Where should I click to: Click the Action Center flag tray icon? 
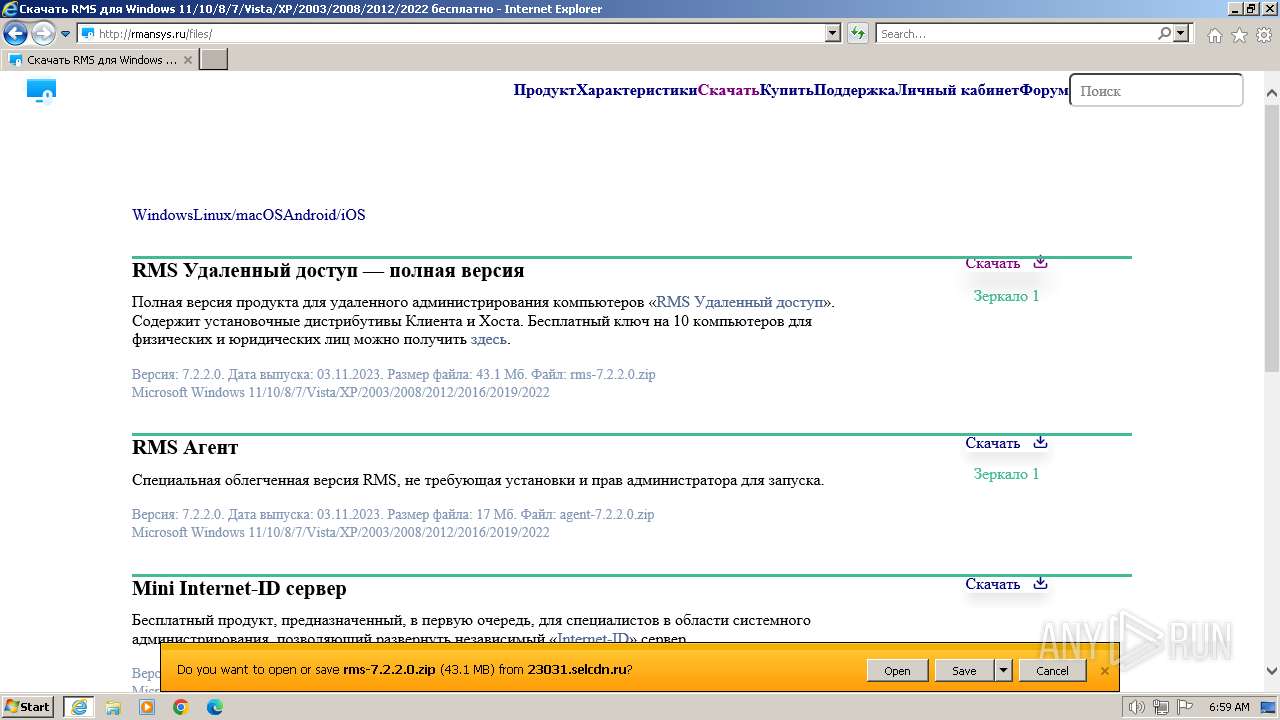point(1185,707)
